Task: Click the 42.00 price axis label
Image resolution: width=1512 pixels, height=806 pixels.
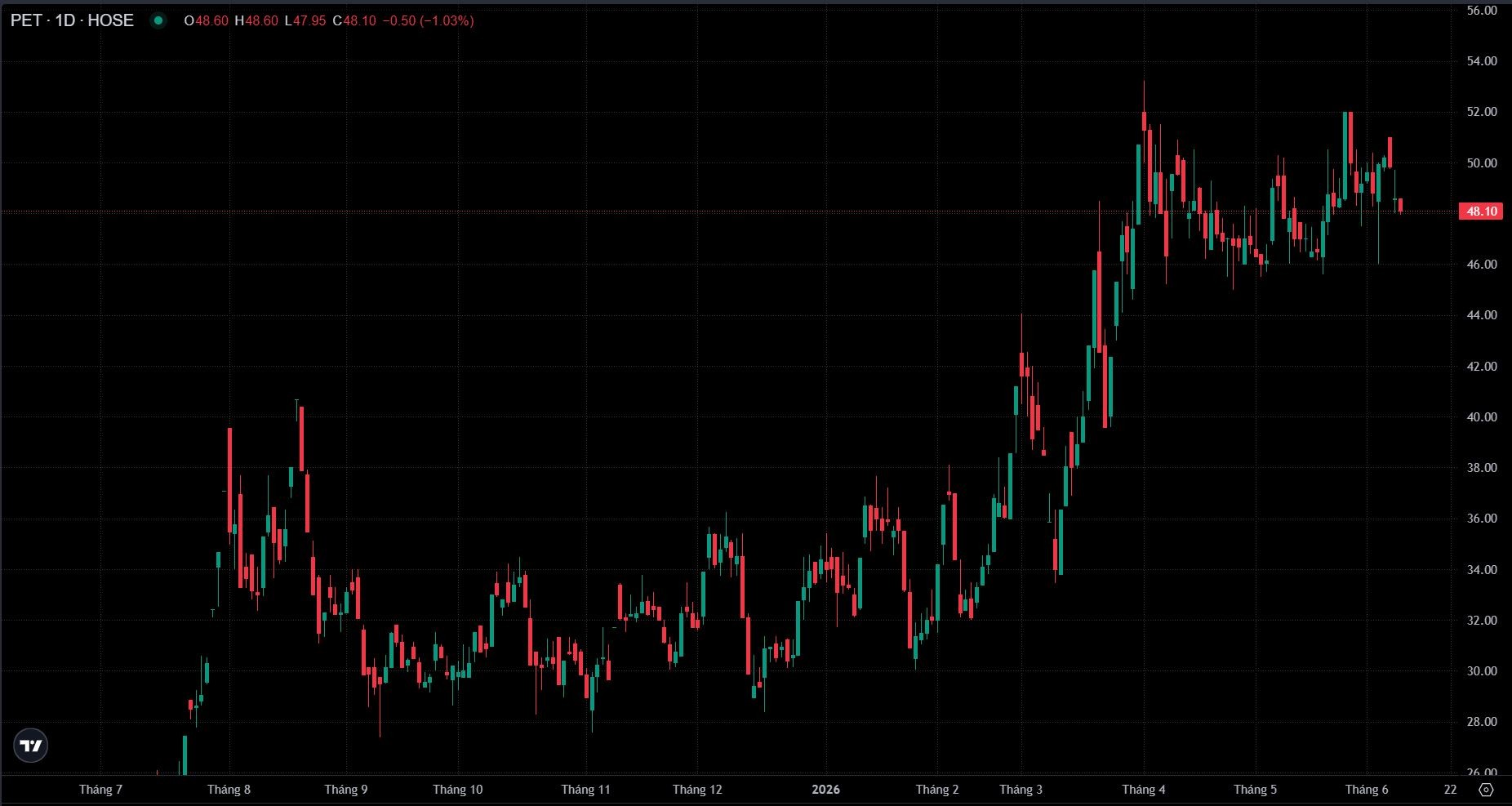Action: 1482,367
